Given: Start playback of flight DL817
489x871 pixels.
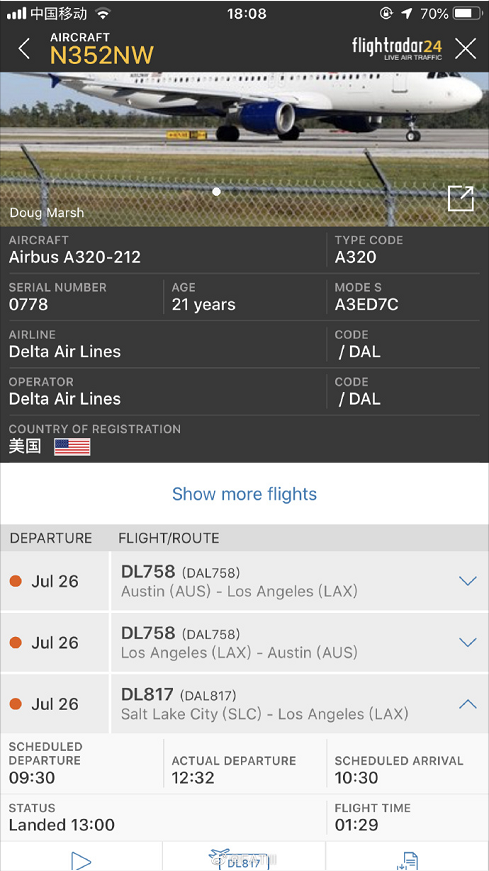Looking at the screenshot, I should 81,860.
